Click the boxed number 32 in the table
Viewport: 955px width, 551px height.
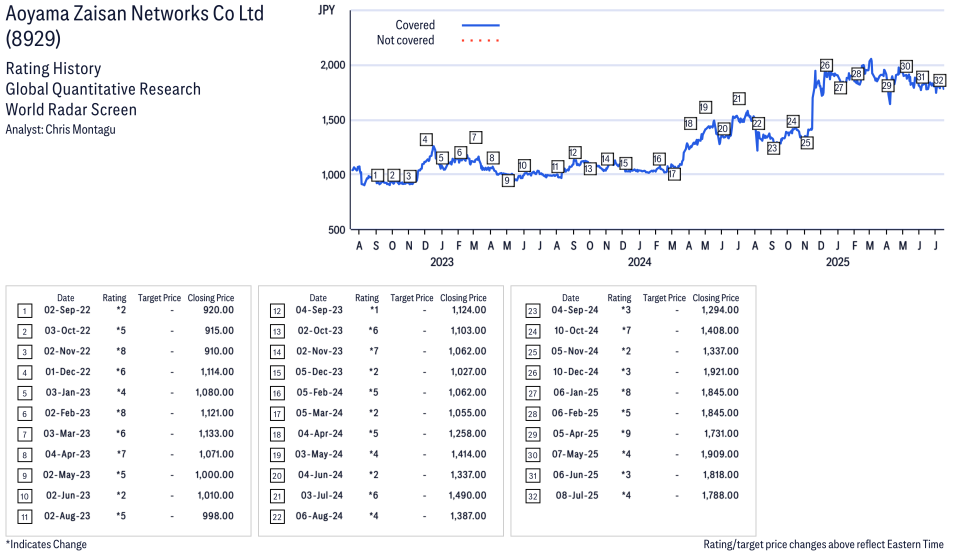click(x=532, y=496)
